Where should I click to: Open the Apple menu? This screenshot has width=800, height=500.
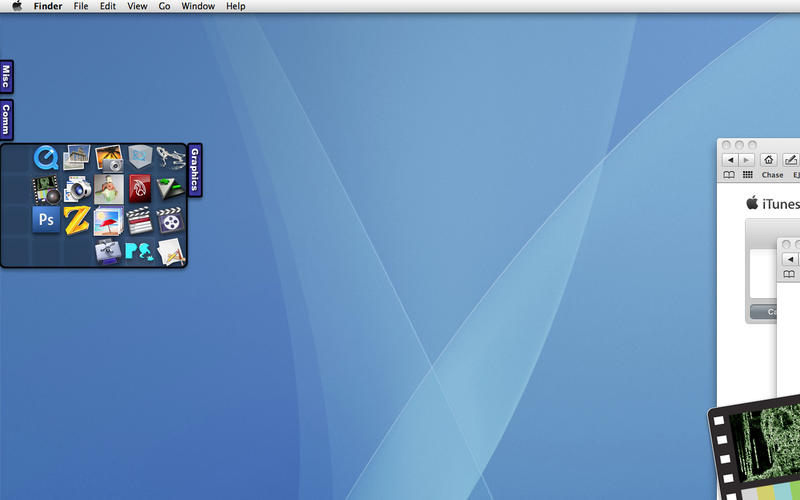pyautogui.click(x=17, y=6)
